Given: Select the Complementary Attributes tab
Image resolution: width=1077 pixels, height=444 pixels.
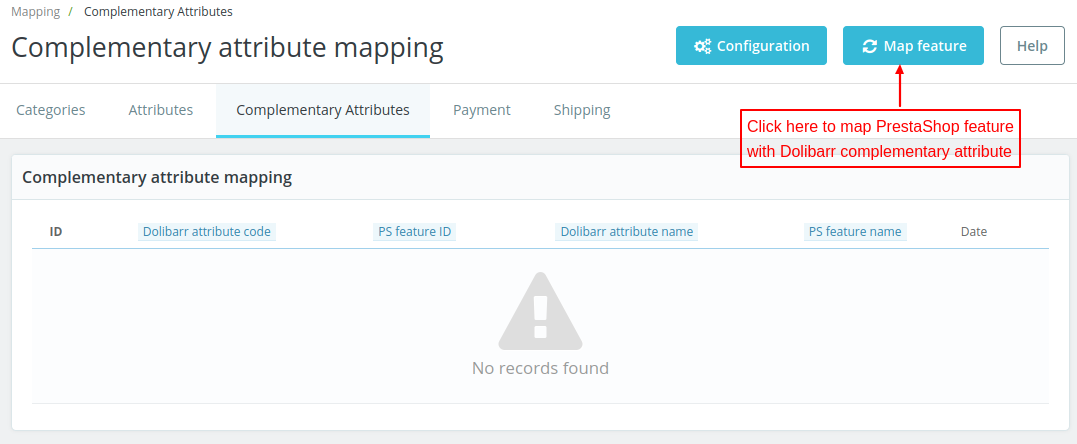Looking at the screenshot, I should [x=323, y=110].
